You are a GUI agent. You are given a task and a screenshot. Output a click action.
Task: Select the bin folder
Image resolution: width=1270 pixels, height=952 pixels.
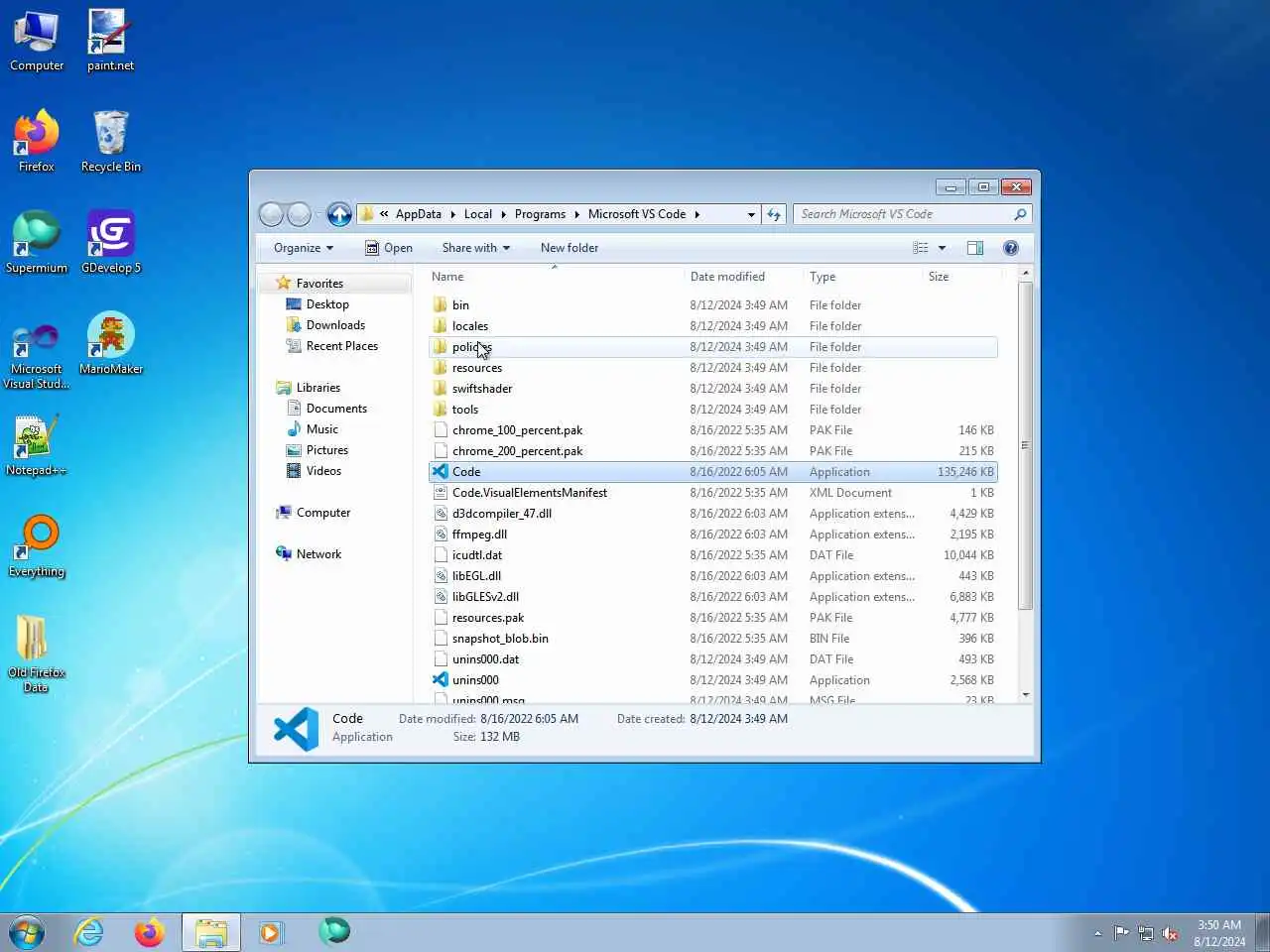pos(460,305)
